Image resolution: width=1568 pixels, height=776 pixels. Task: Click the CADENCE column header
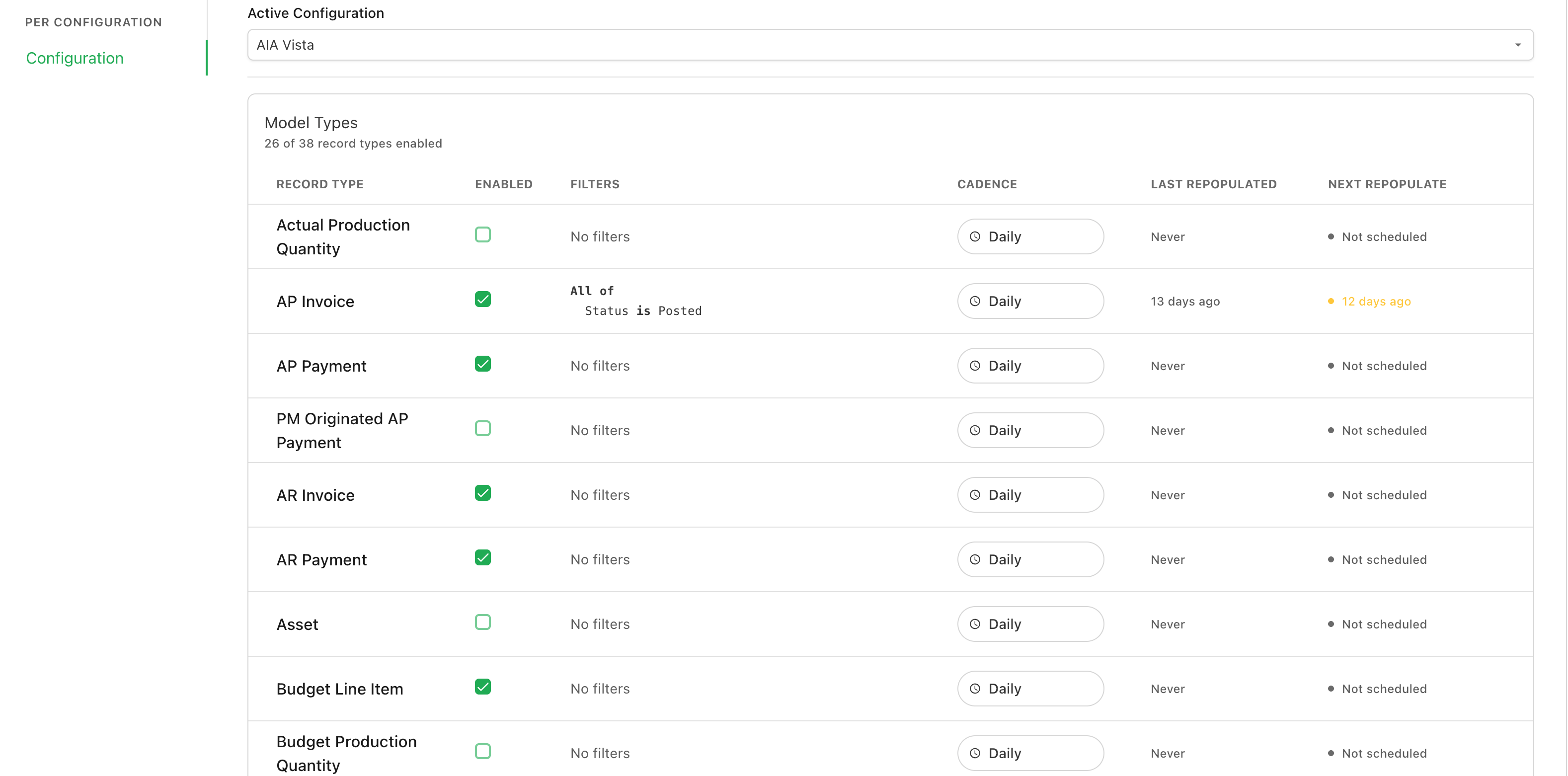click(x=987, y=184)
